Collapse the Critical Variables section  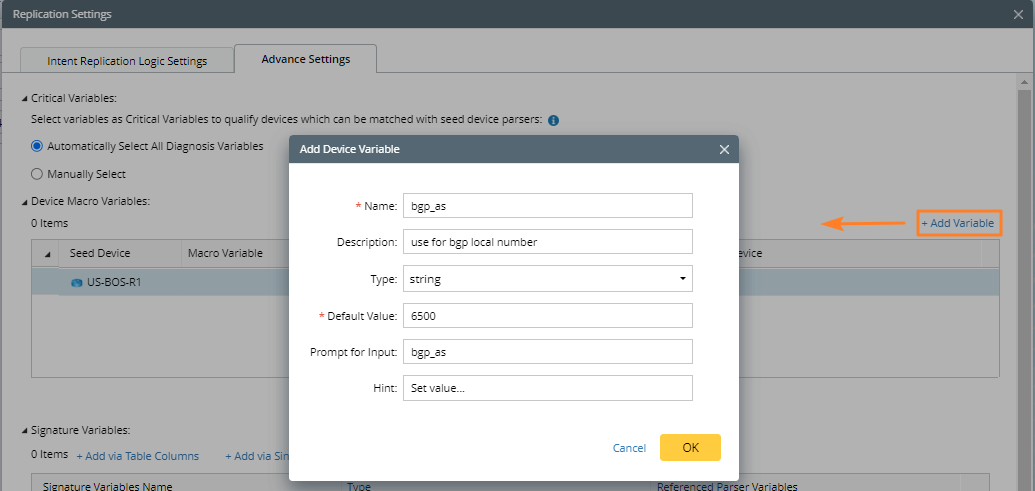coord(26,99)
